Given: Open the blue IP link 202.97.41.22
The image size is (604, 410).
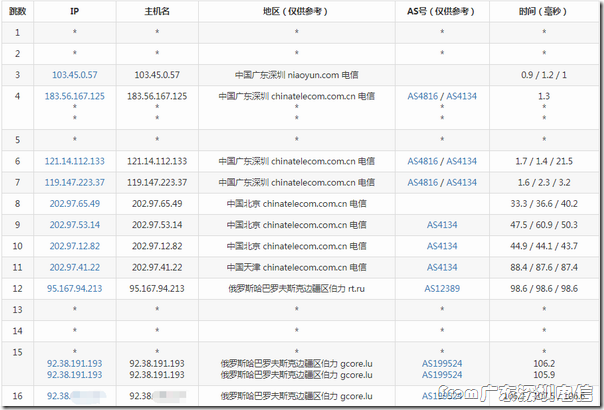Looking at the screenshot, I should pos(75,267).
